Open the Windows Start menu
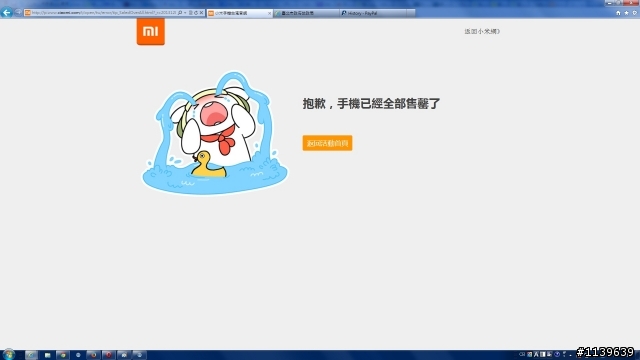Image resolution: width=640 pixels, height=360 pixels. [x=9, y=355]
